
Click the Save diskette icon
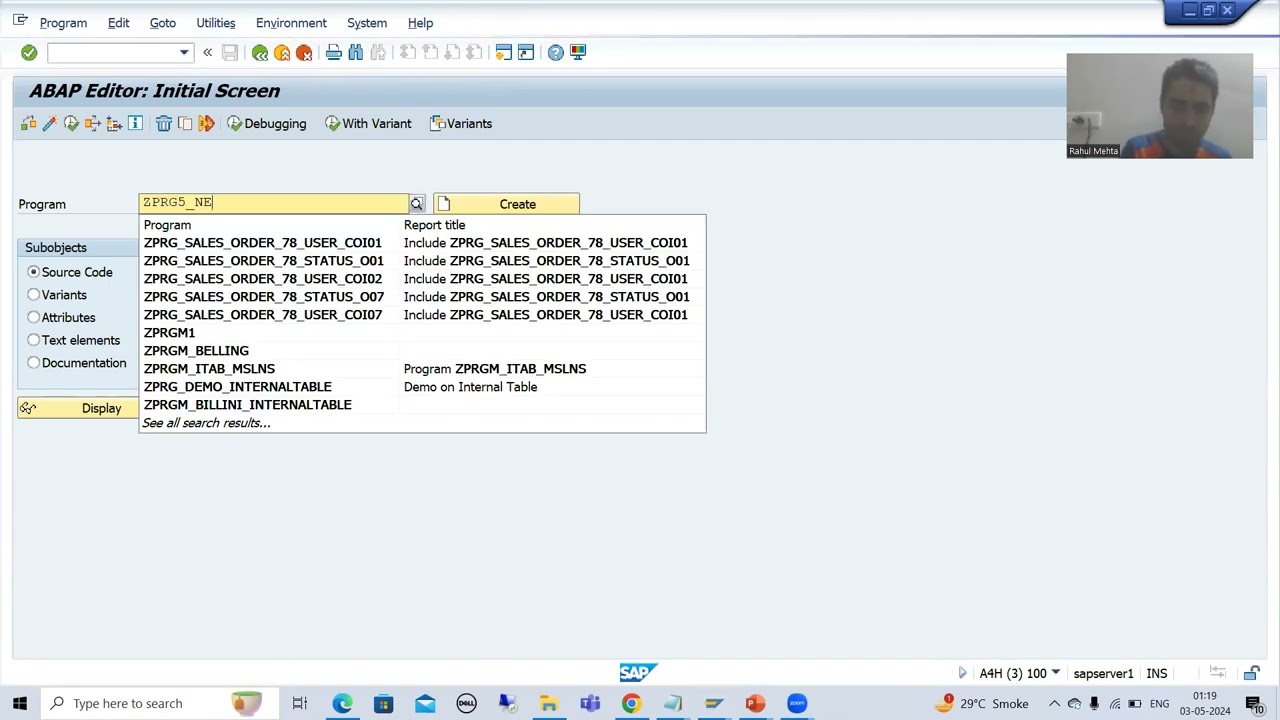[x=230, y=52]
